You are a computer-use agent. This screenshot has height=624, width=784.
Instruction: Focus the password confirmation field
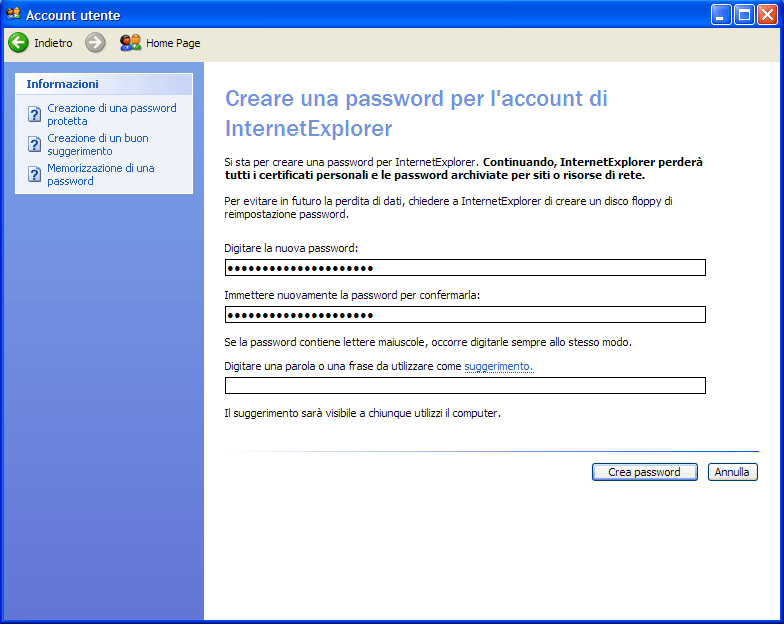point(465,314)
